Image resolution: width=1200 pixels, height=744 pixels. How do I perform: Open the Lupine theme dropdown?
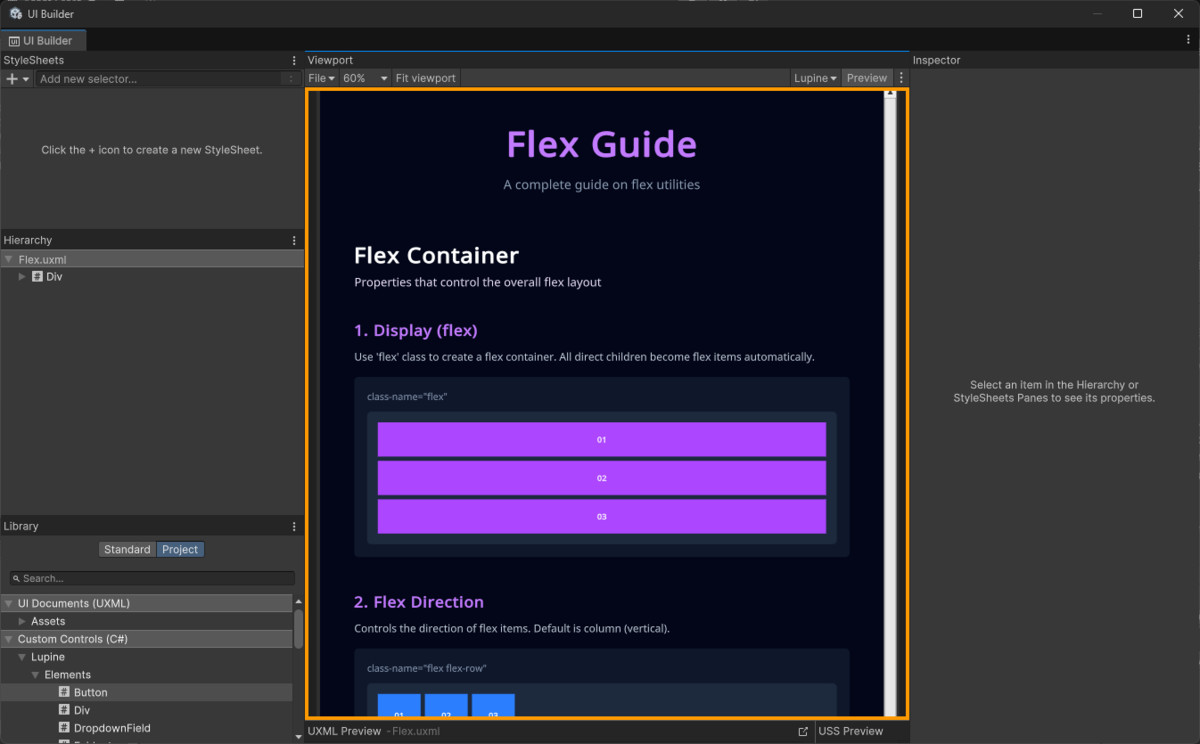815,77
